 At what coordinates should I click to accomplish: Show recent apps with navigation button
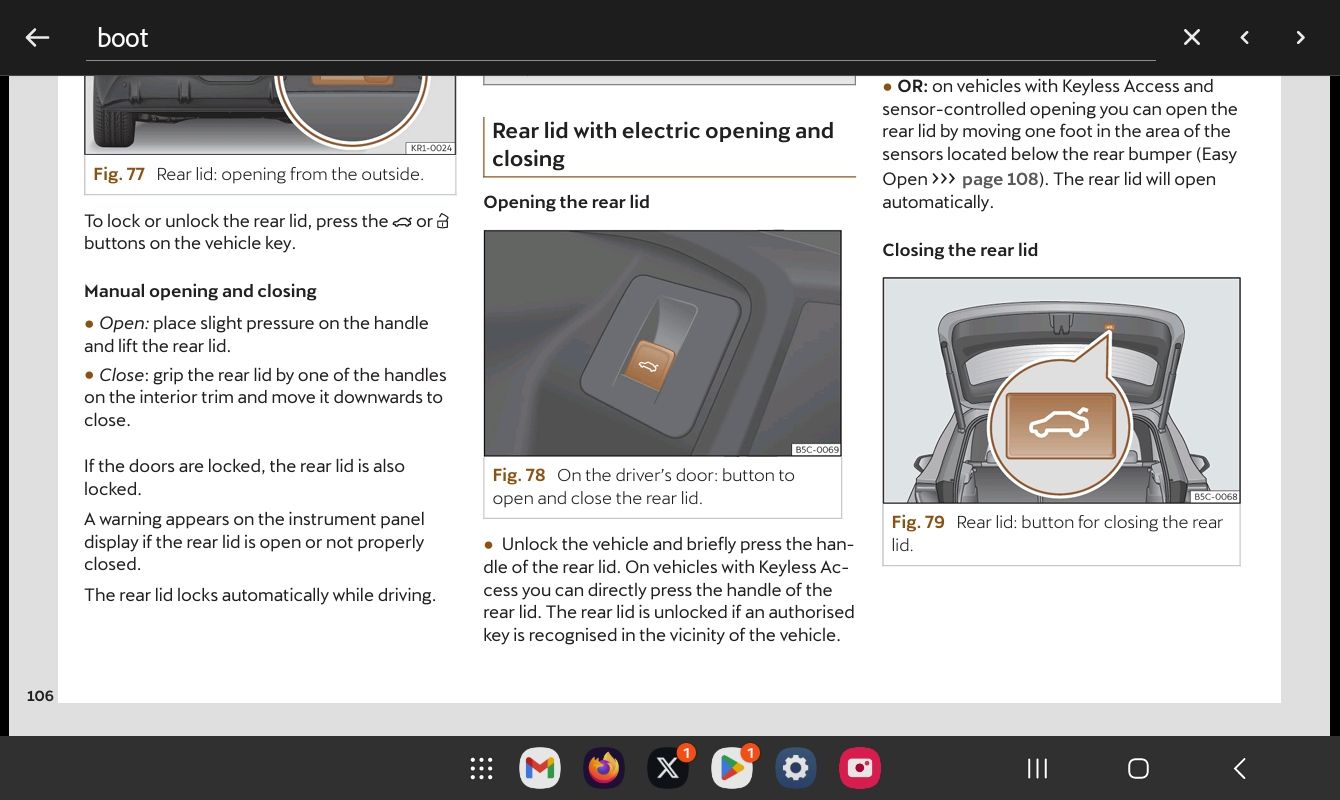pyautogui.click(x=1037, y=768)
